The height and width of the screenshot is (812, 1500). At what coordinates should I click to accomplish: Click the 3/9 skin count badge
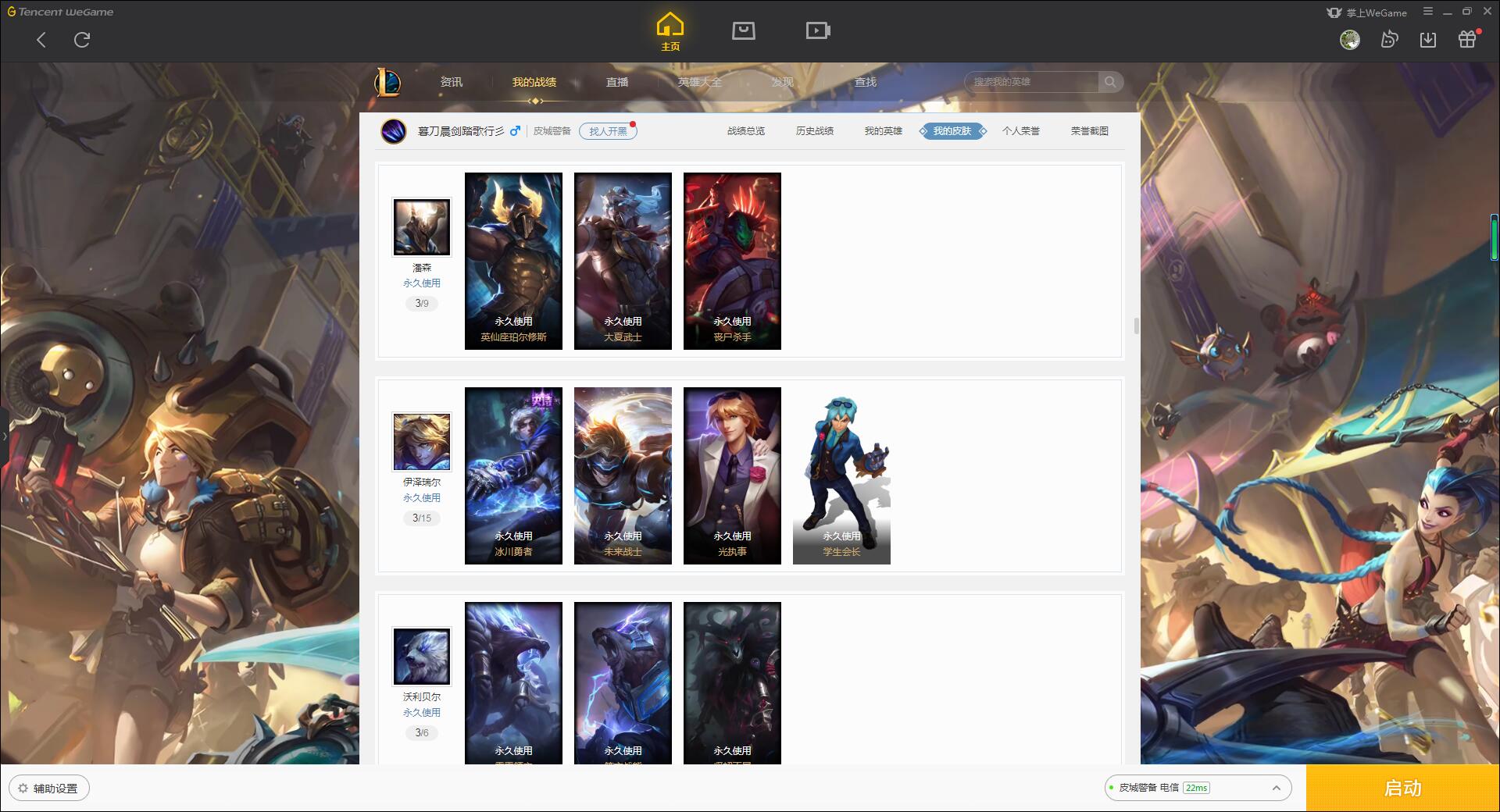click(x=422, y=304)
